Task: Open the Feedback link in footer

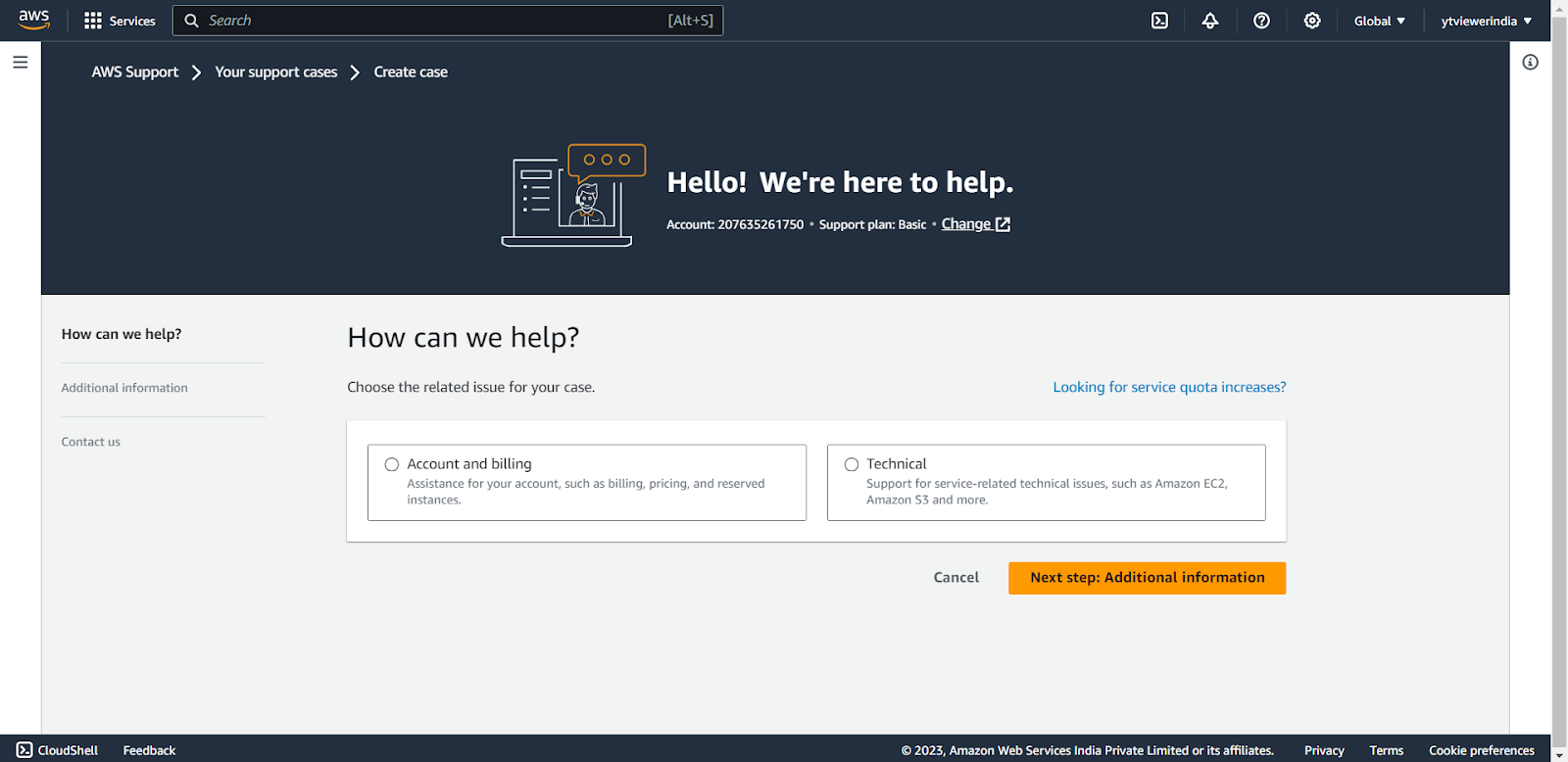Action: (x=149, y=750)
